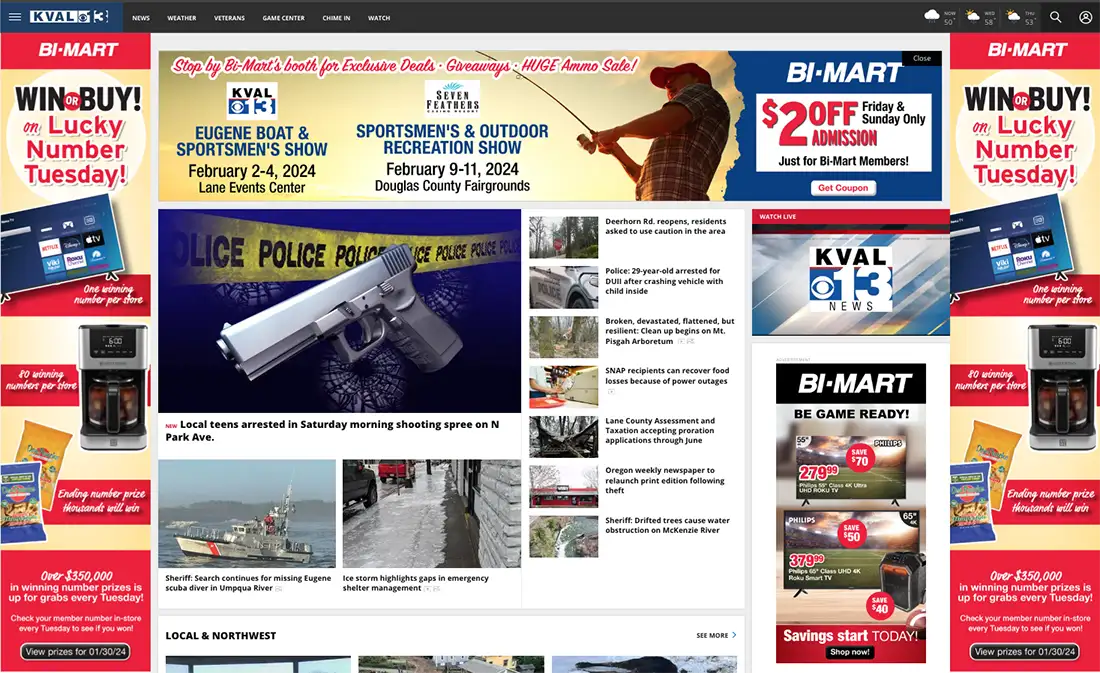Play the Watch Live KVAL 13 News video
Image resolution: width=1100 pixels, height=673 pixels.
pyautogui.click(x=850, y=279)
